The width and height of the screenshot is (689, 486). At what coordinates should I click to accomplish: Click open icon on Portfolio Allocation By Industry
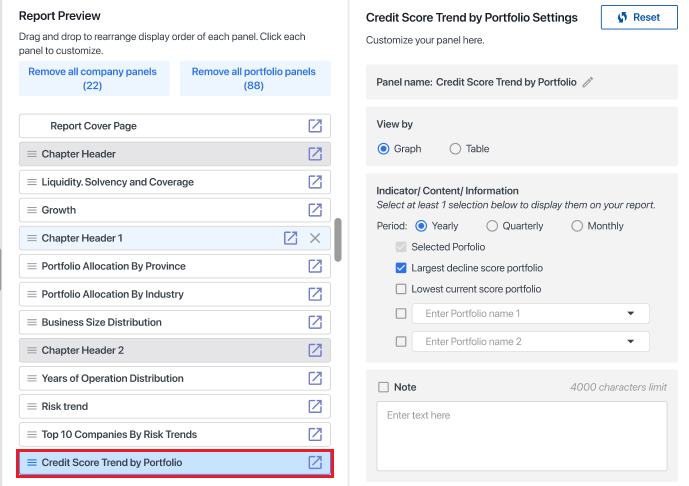[x=315, y=294]
